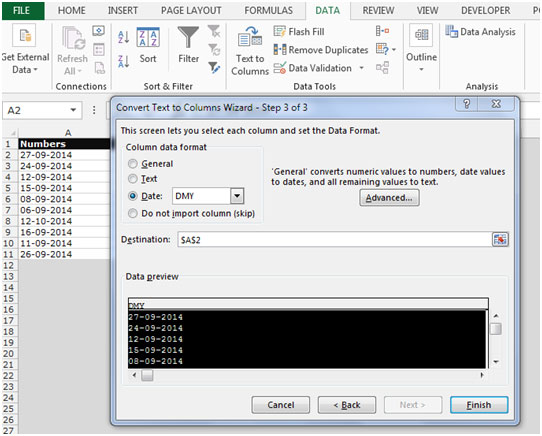Select the General column data format
This screenshot has width=542, height=436.
133,164
